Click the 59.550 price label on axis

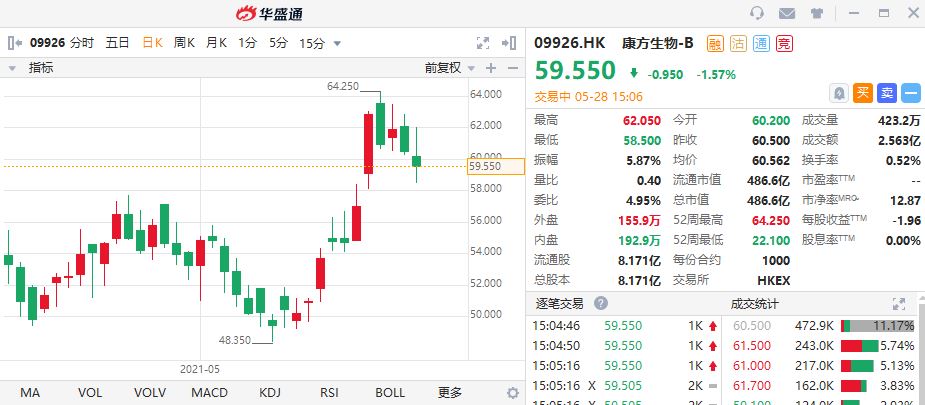(x=496, y=166)
